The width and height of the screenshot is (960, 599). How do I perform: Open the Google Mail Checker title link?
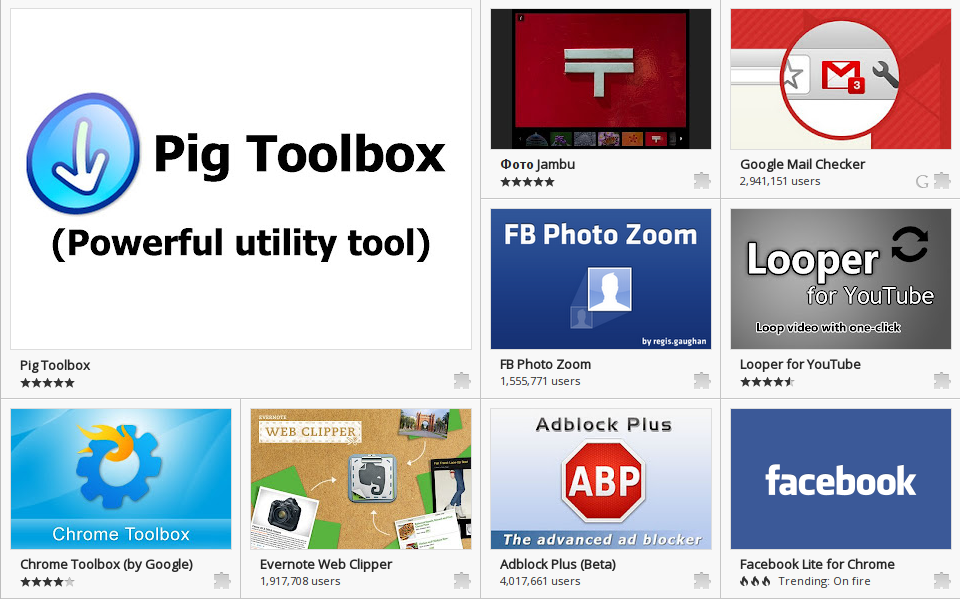pyautogui.click(x=802, y=164)
